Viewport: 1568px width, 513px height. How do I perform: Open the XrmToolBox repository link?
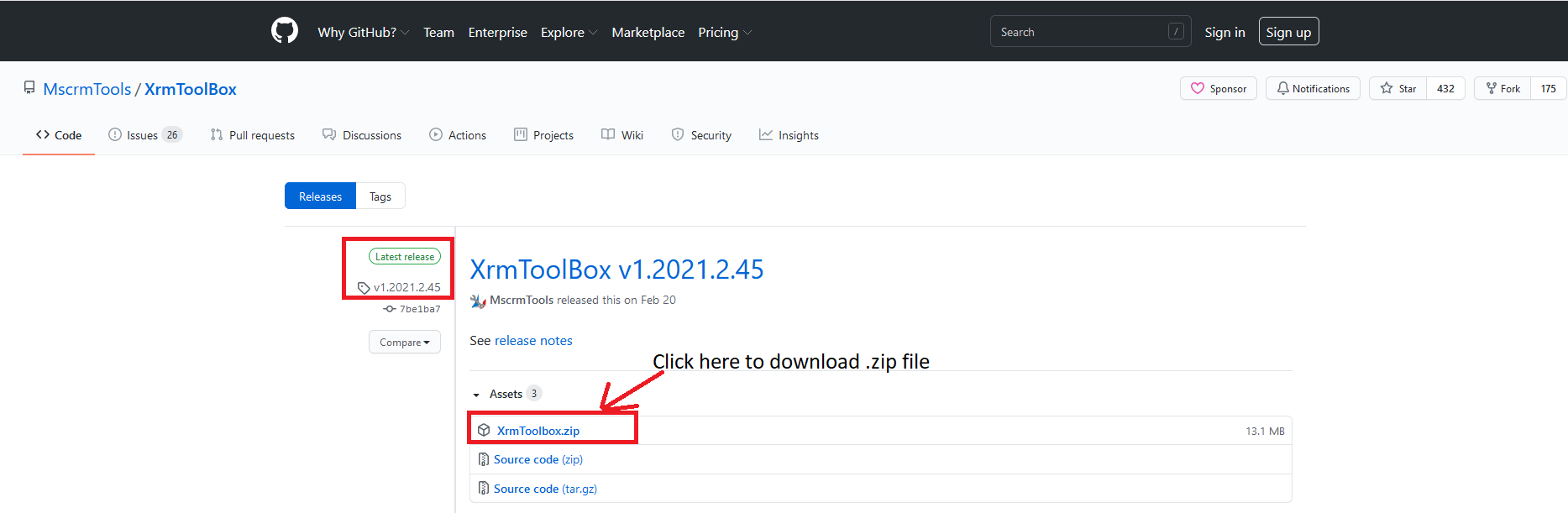(191, 89)
